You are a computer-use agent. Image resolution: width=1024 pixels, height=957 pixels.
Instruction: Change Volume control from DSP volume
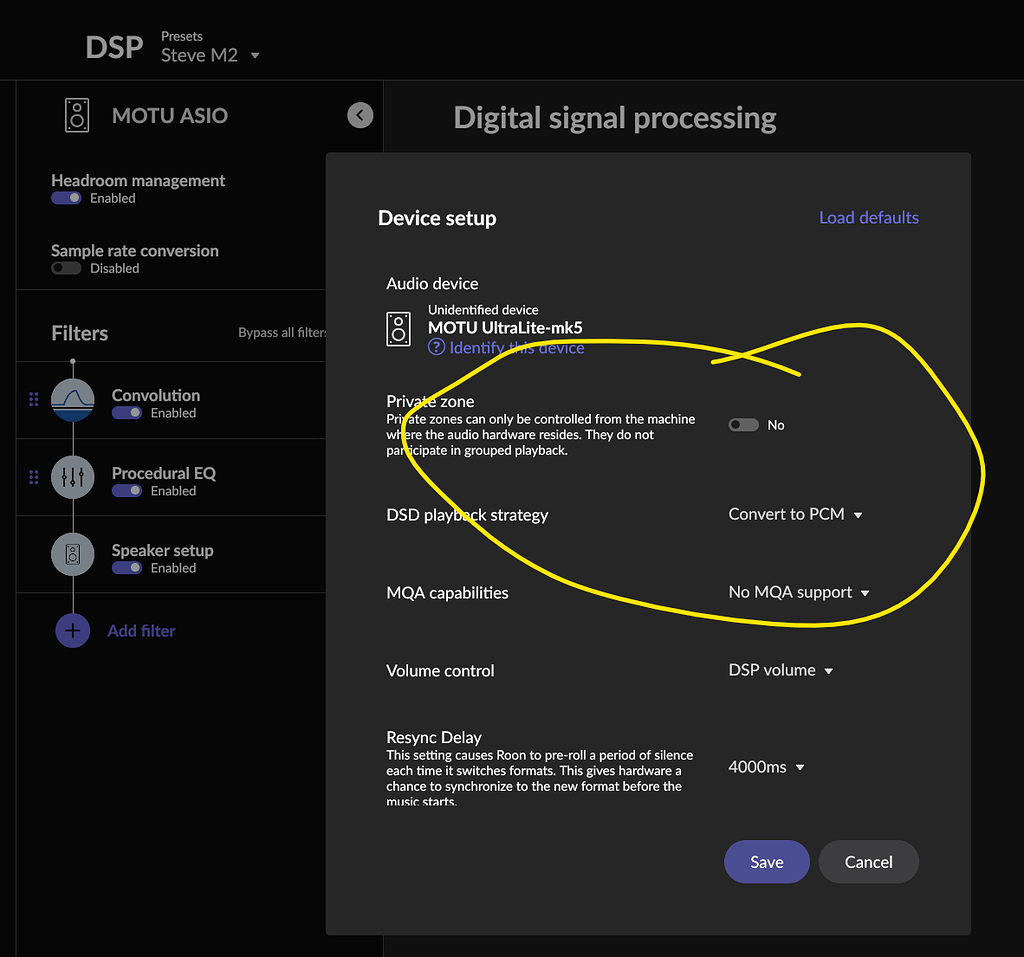[x=781, y=670]
